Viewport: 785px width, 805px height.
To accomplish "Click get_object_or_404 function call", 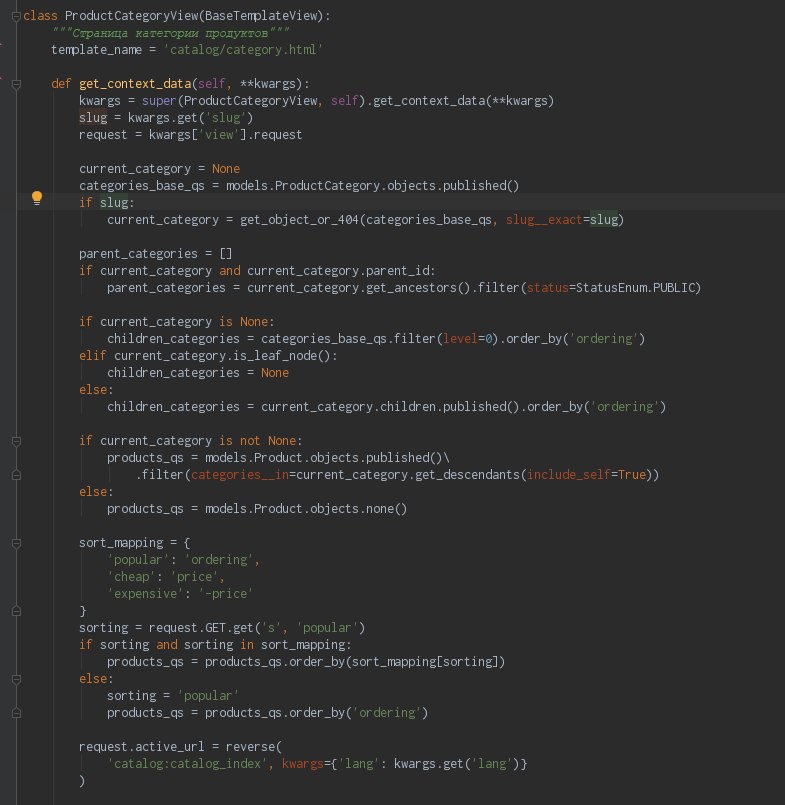I will tap(299, 220).
